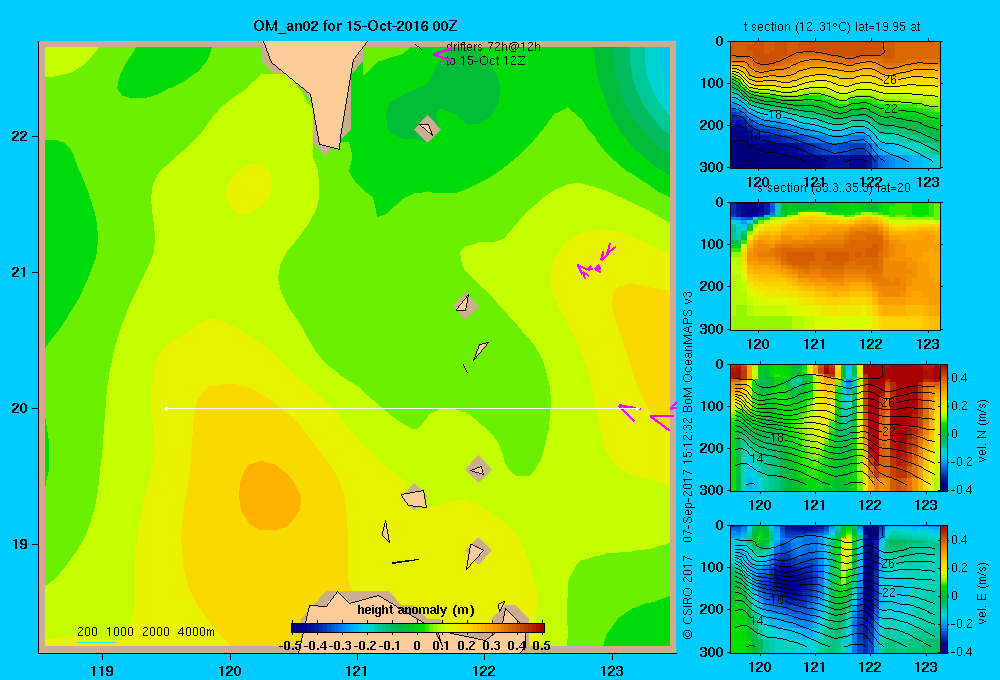The height and width of the screenshot is (680, 1000).
Task: Open the northward velocity section plot
Action: tap(835, 427)
